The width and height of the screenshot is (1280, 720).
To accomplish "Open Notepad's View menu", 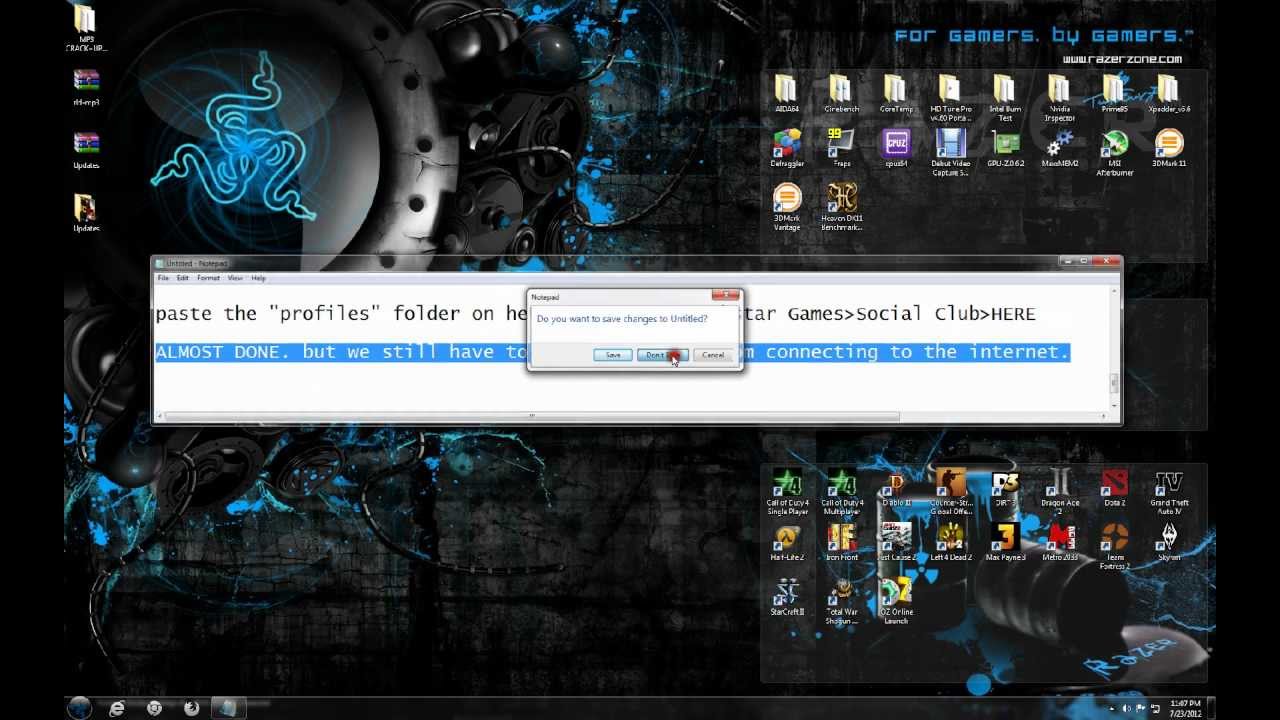I will coord(235,278).
